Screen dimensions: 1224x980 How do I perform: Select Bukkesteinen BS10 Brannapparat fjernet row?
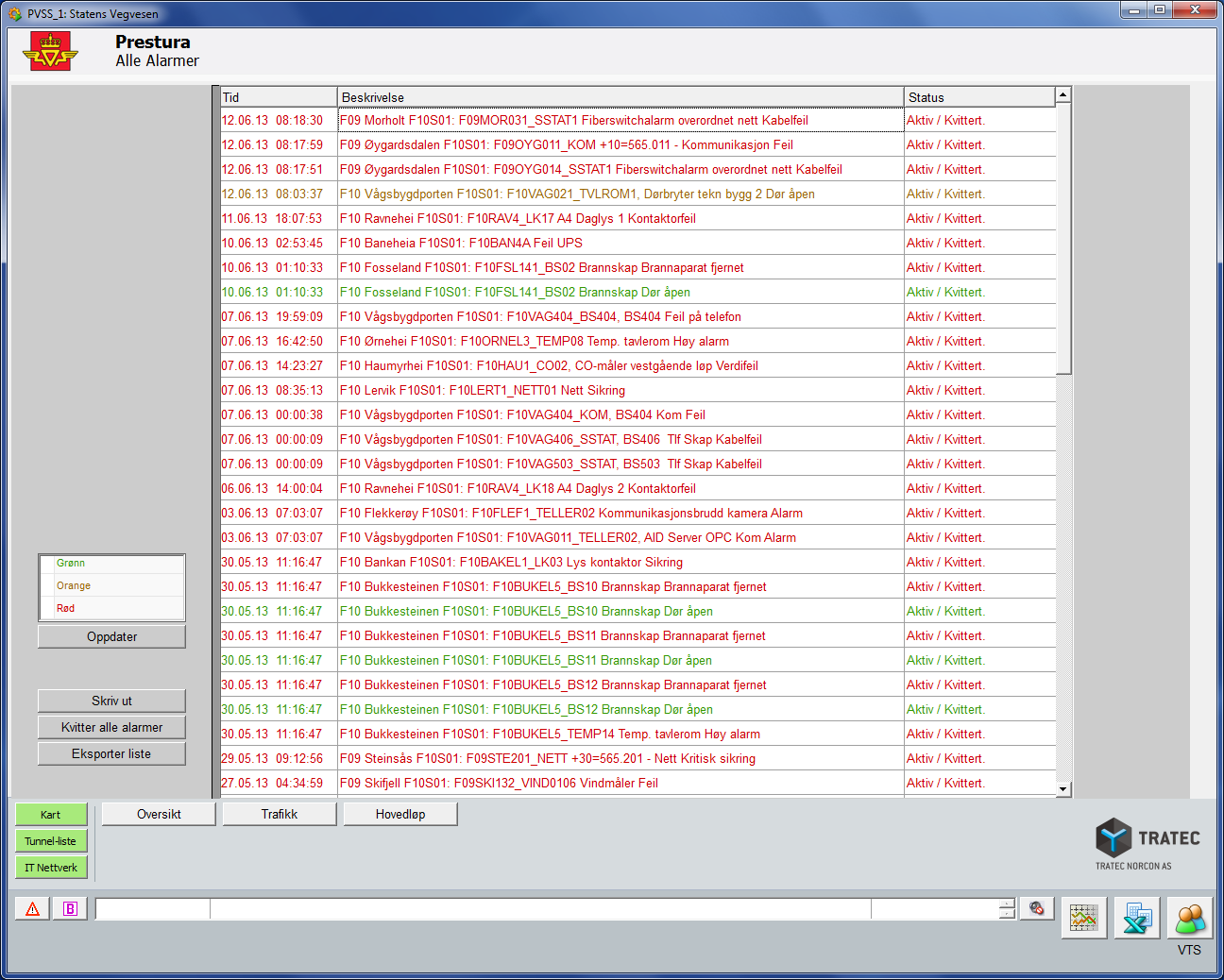pos(637,586)
